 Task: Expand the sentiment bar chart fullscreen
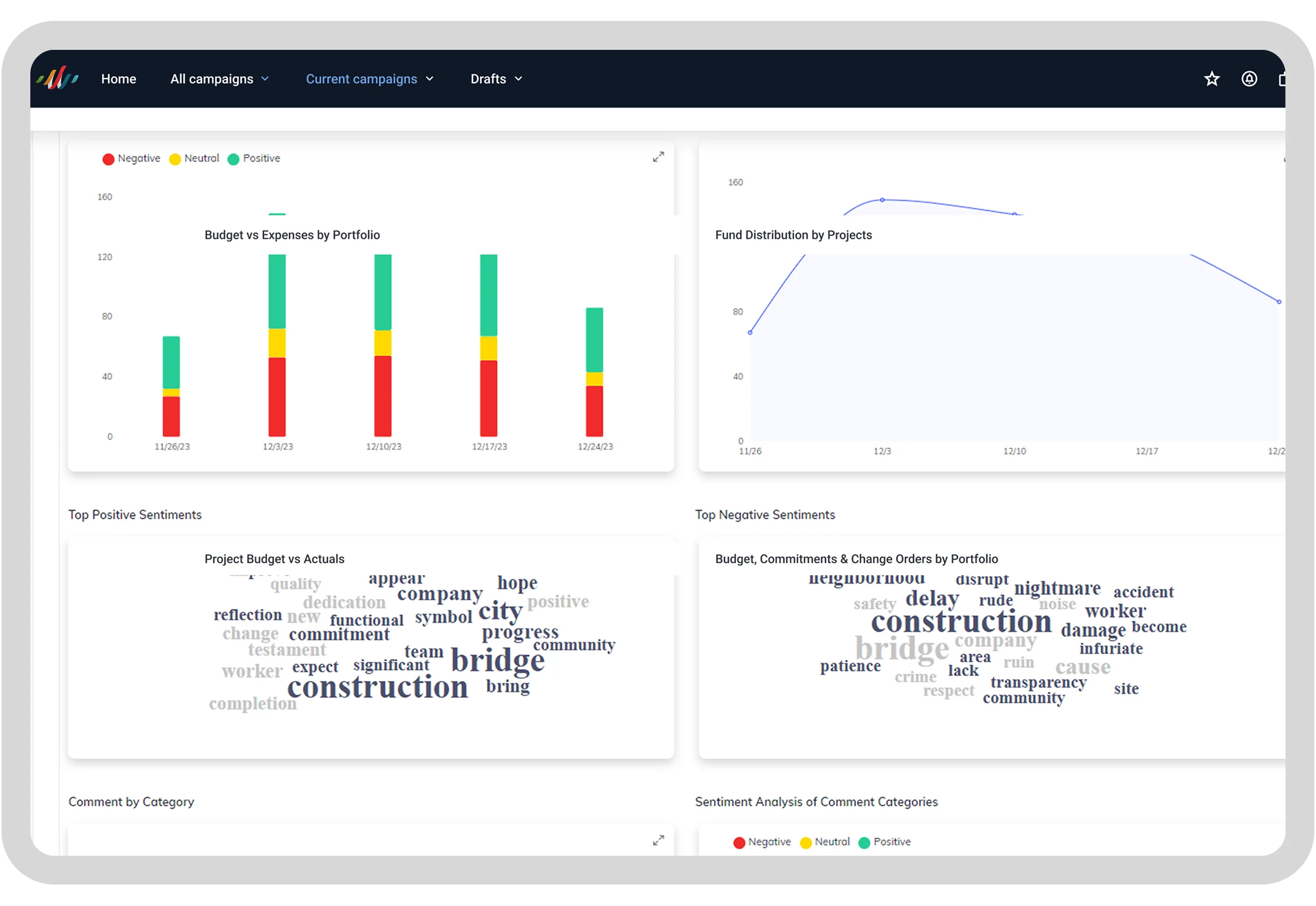click(x=658, y=157)
